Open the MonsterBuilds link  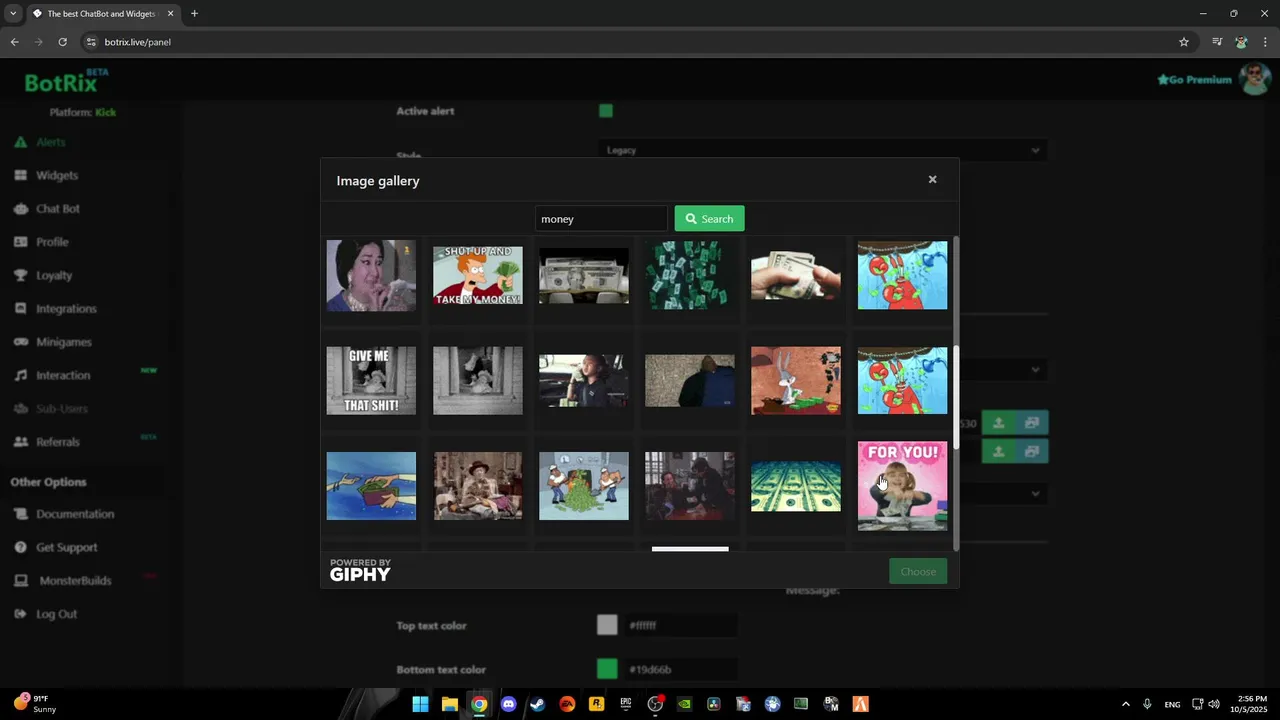tap(75, 581)
